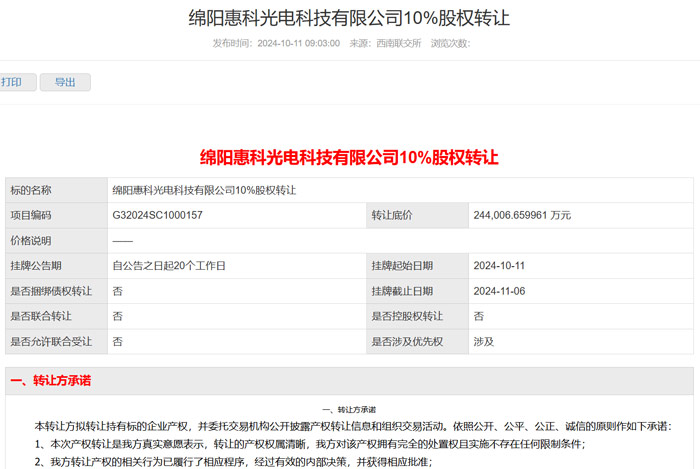Click the 是否捆绑债权转让 label cell
700x469 pixels.
[x=56, y=291]
